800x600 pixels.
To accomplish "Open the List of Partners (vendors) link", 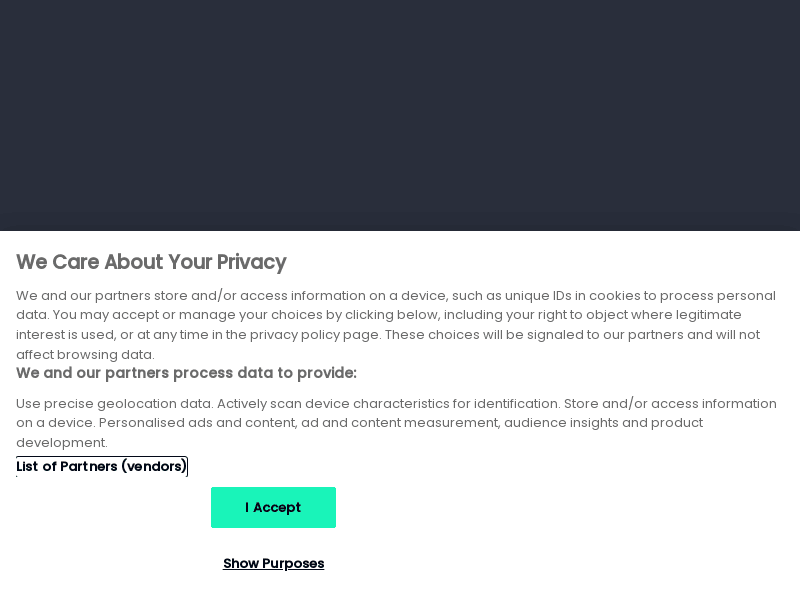I will [x=102, y=466].
